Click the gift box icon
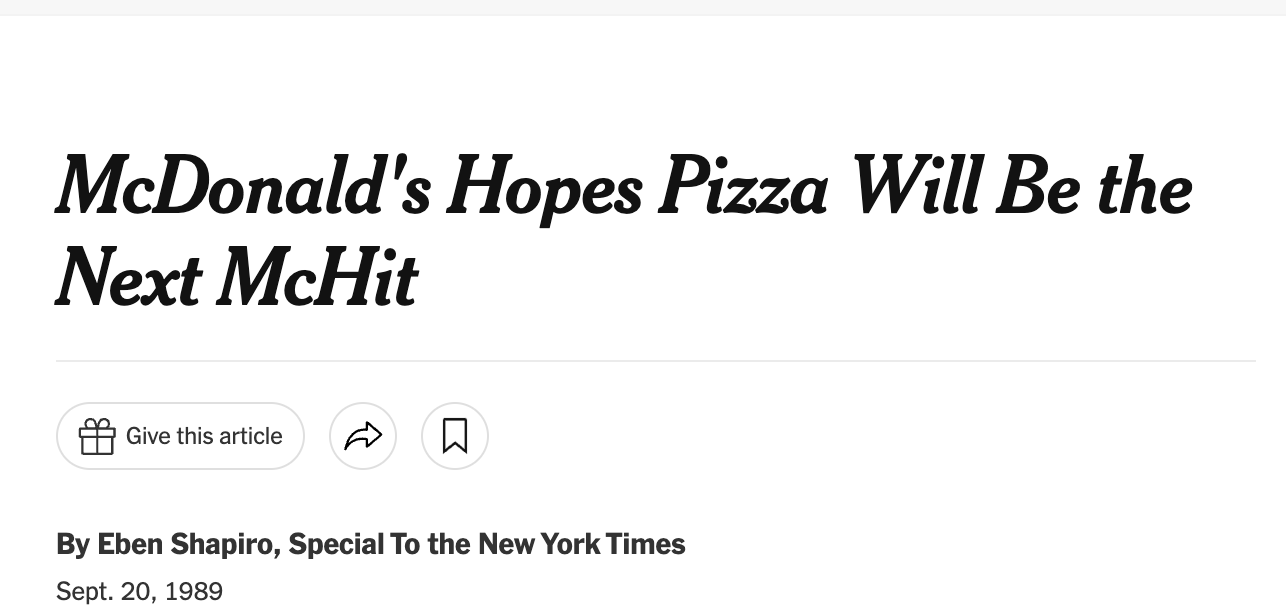1286x614 pixels. coord(97,436)
